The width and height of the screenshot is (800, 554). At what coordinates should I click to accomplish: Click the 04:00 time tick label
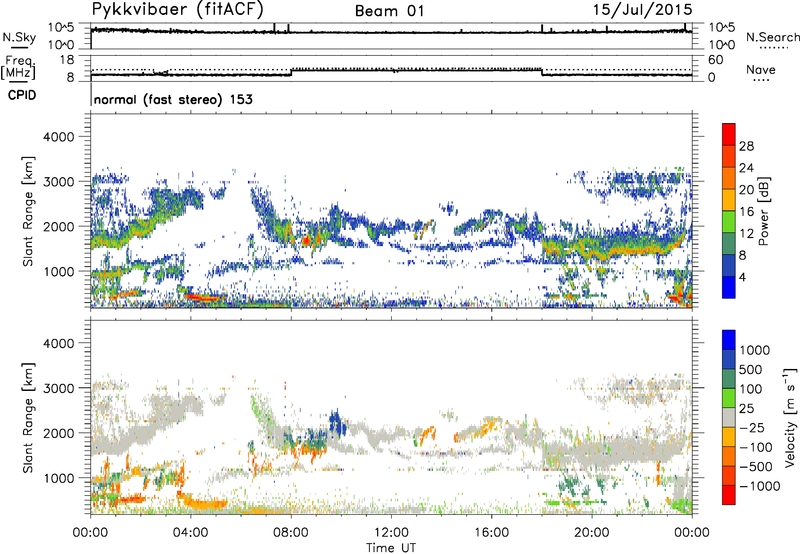(x=191, y=533)
